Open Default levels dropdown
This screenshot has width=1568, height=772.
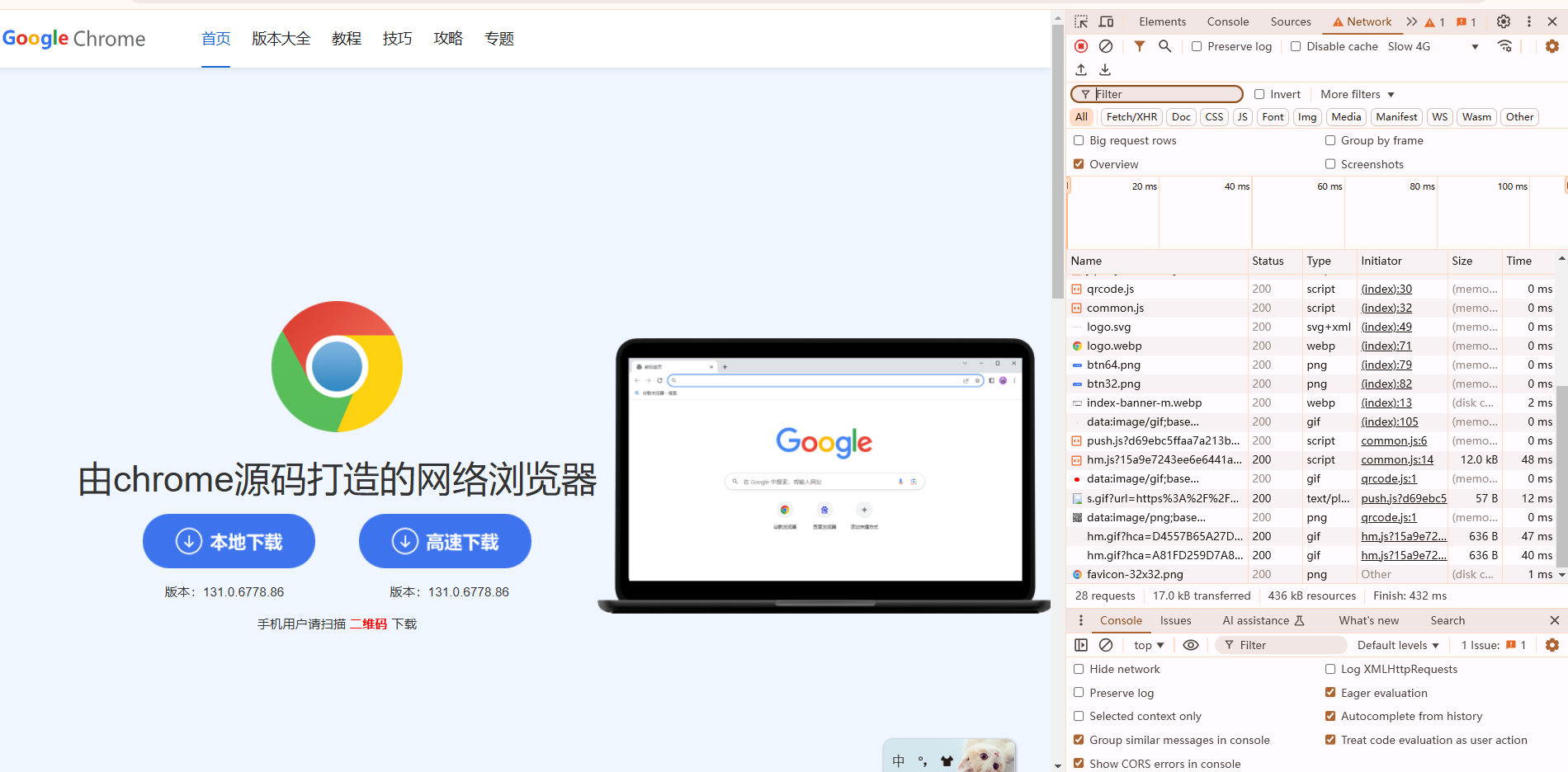pos(1398,645)
